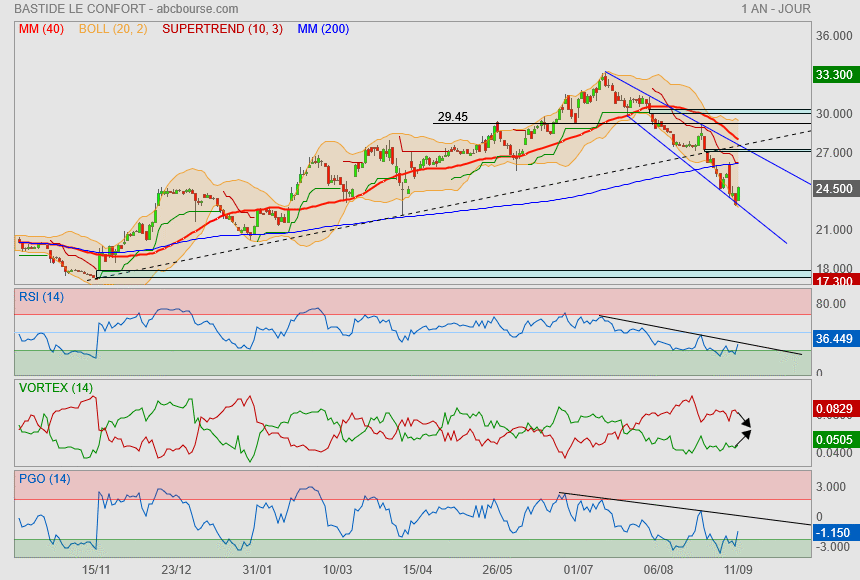Click the MM (40) legend label
The width and height of the screenshot is (860, 580).
pos(41,29)
